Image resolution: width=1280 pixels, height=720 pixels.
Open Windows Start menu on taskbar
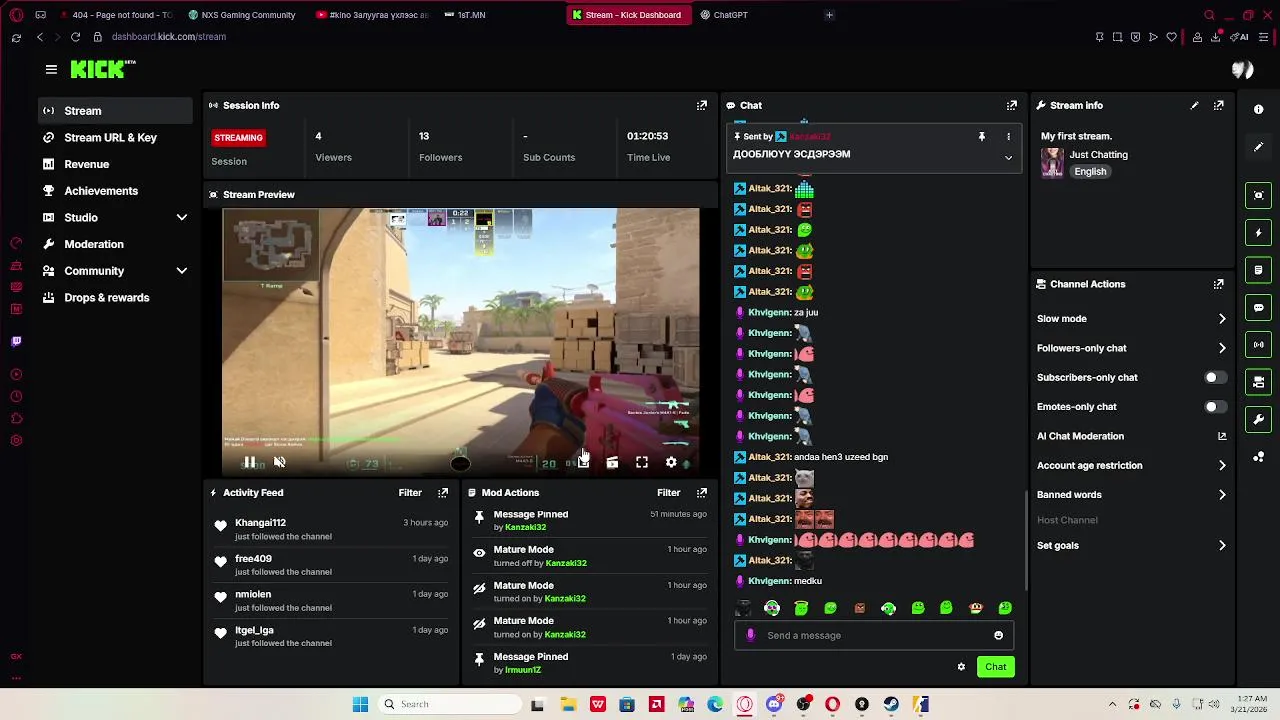(x=360, y=704)
